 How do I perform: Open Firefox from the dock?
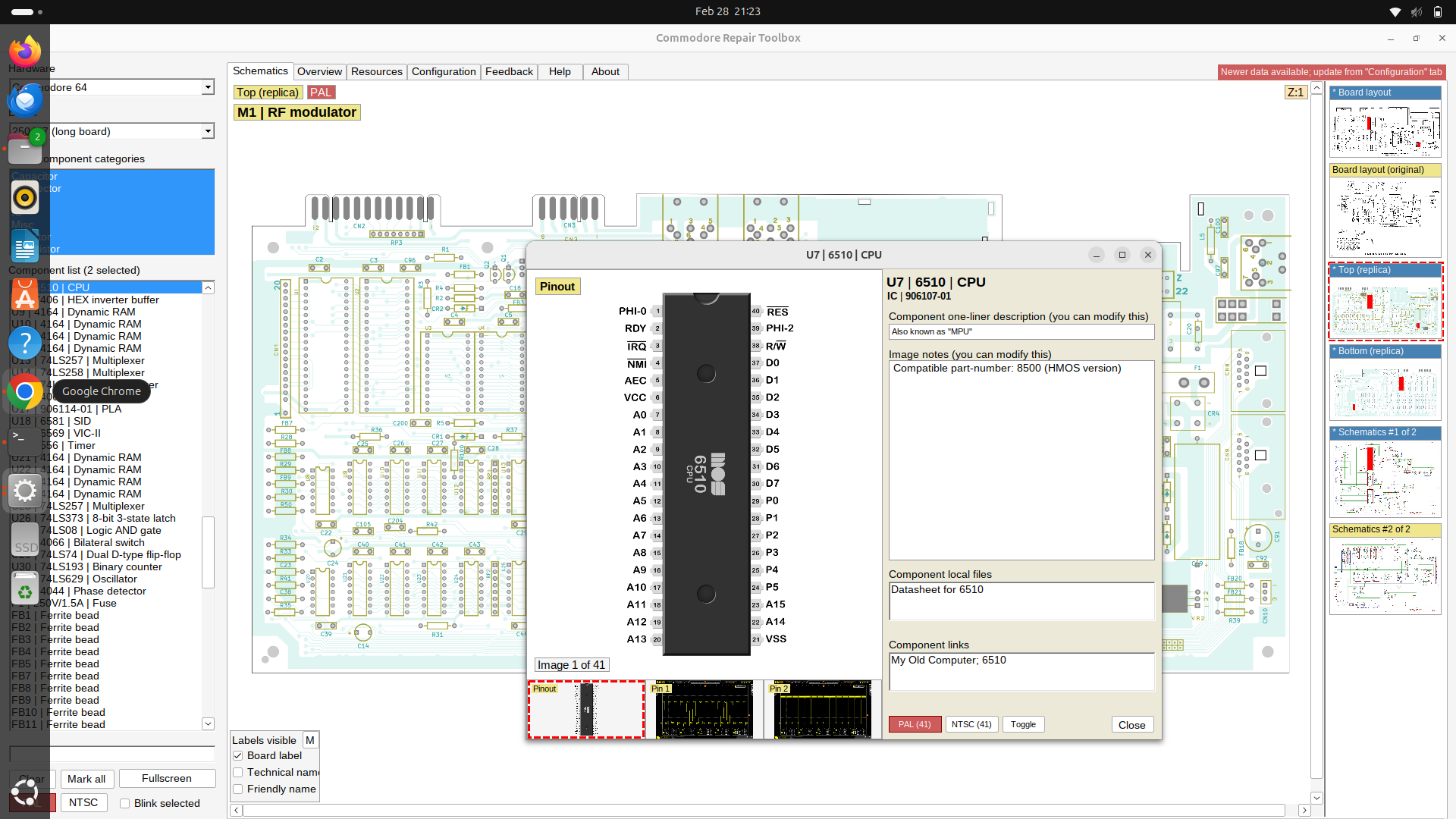coord(25,52)
